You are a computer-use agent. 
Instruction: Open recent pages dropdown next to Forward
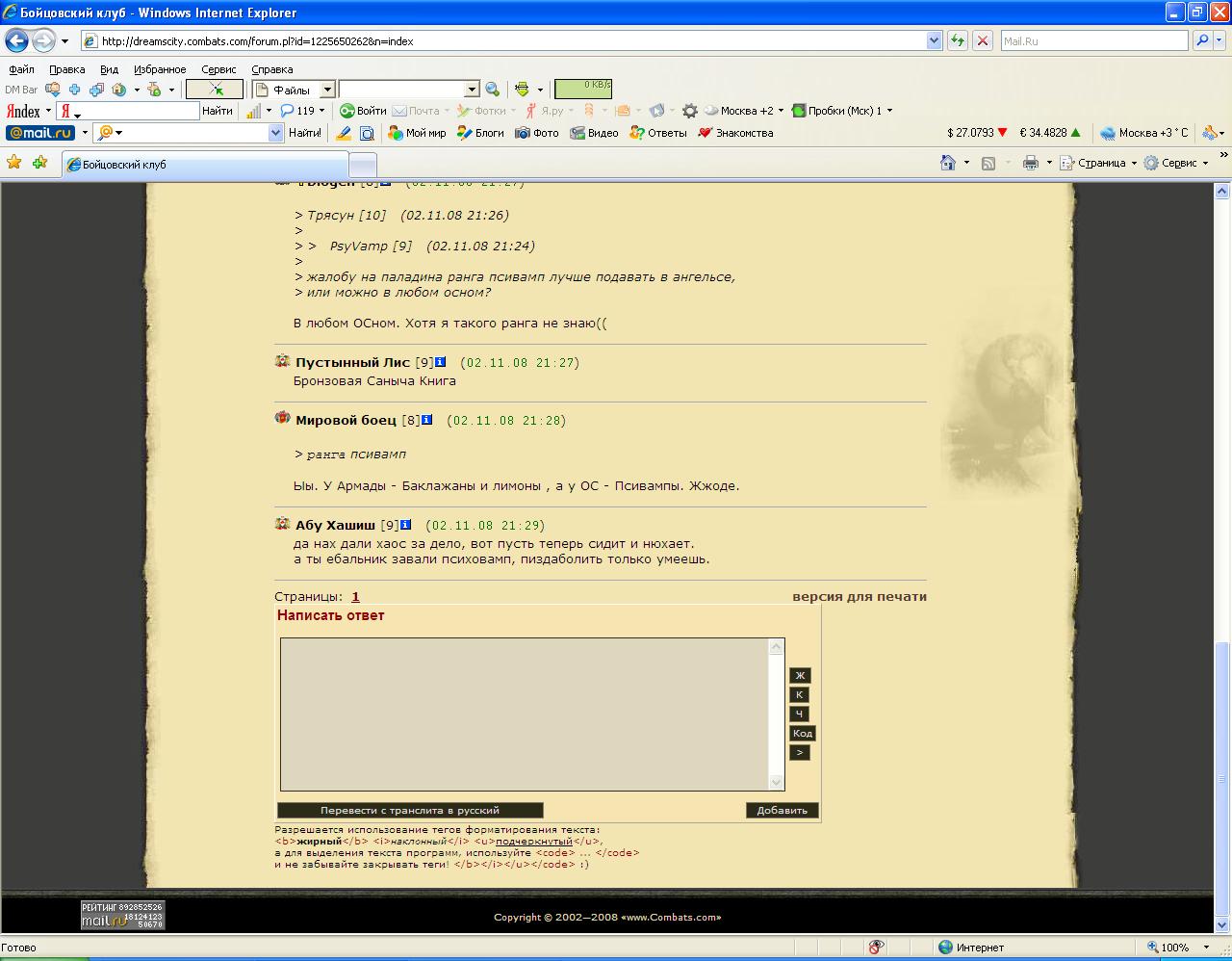(64, 41)
